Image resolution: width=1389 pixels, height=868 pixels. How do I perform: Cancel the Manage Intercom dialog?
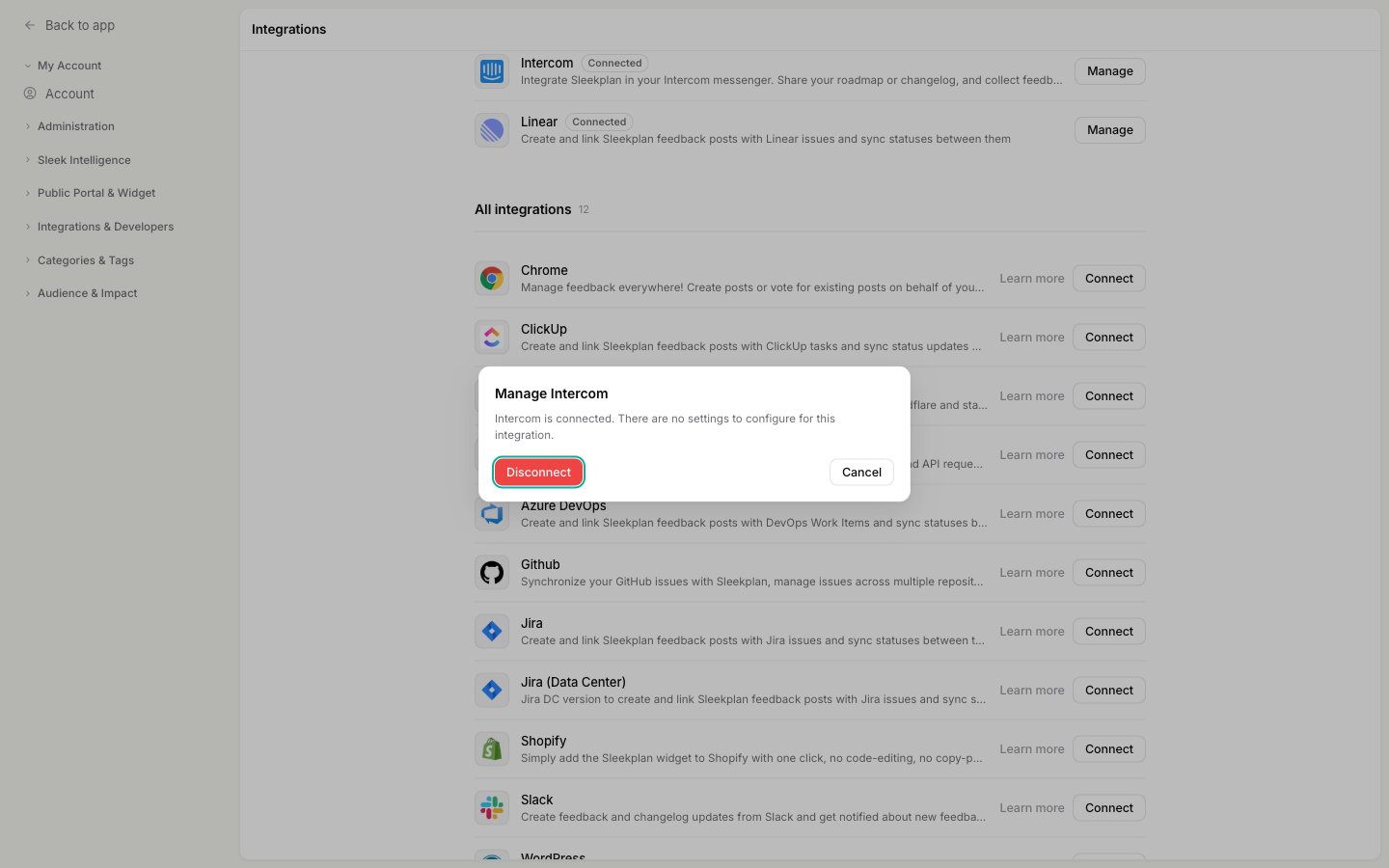[861, 472]
